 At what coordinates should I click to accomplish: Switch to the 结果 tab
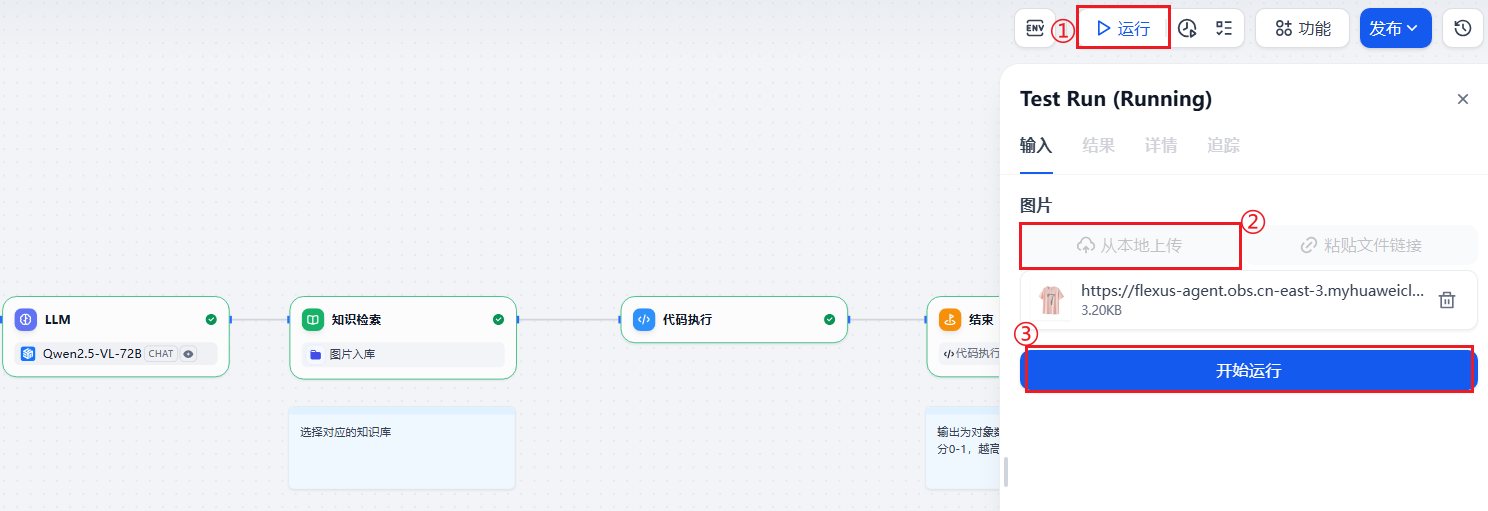tap(1098, 145)
